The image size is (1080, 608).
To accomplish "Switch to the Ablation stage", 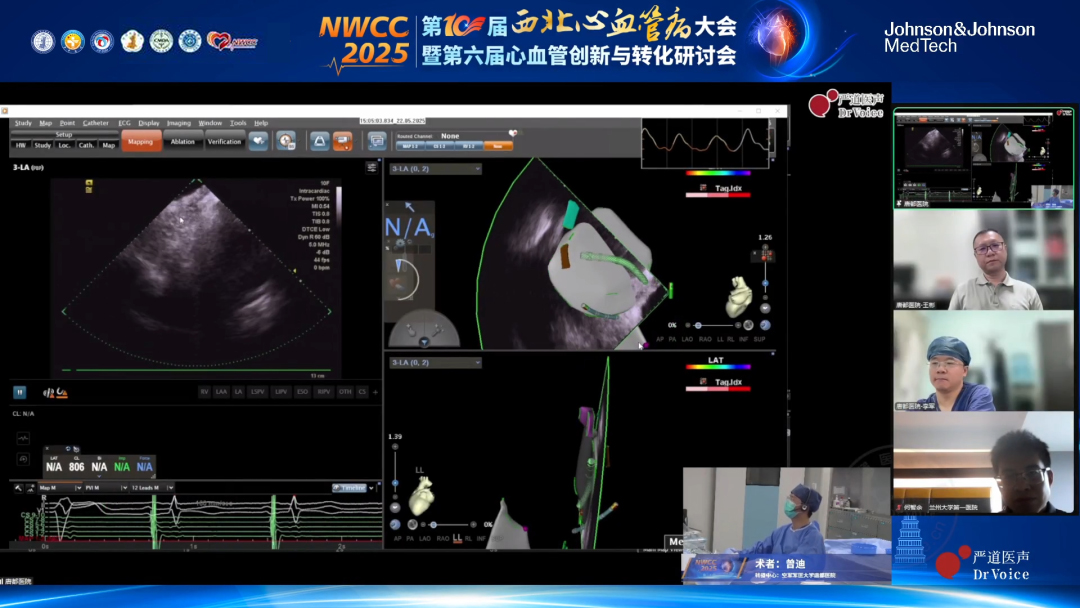I will coord(183,141).
